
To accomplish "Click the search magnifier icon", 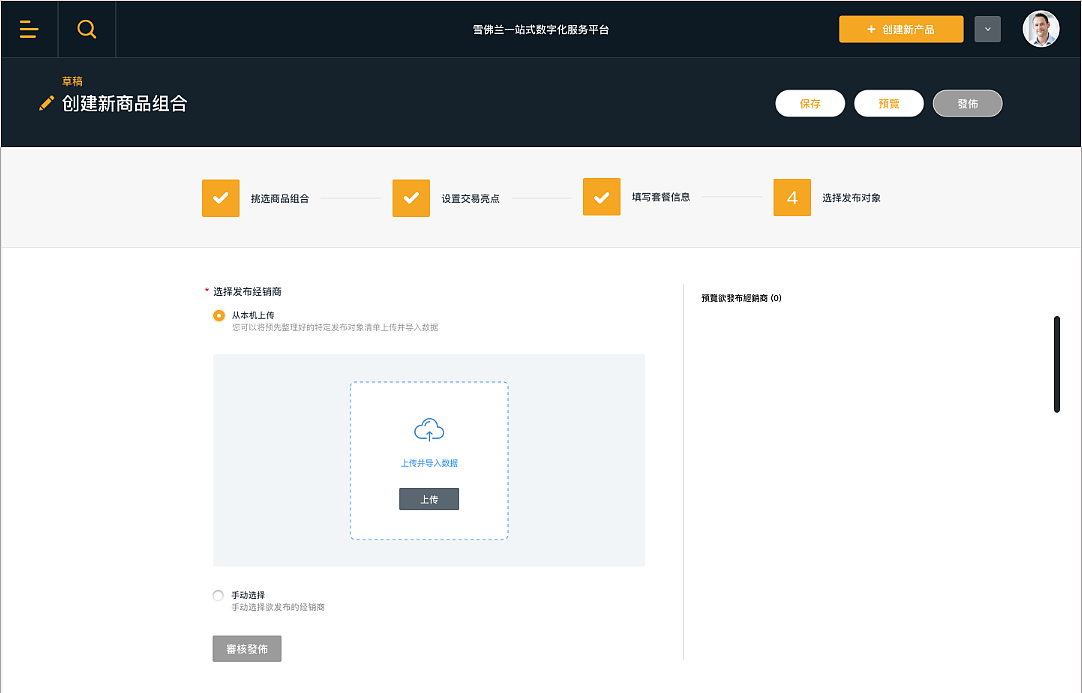I will [86, 29].
